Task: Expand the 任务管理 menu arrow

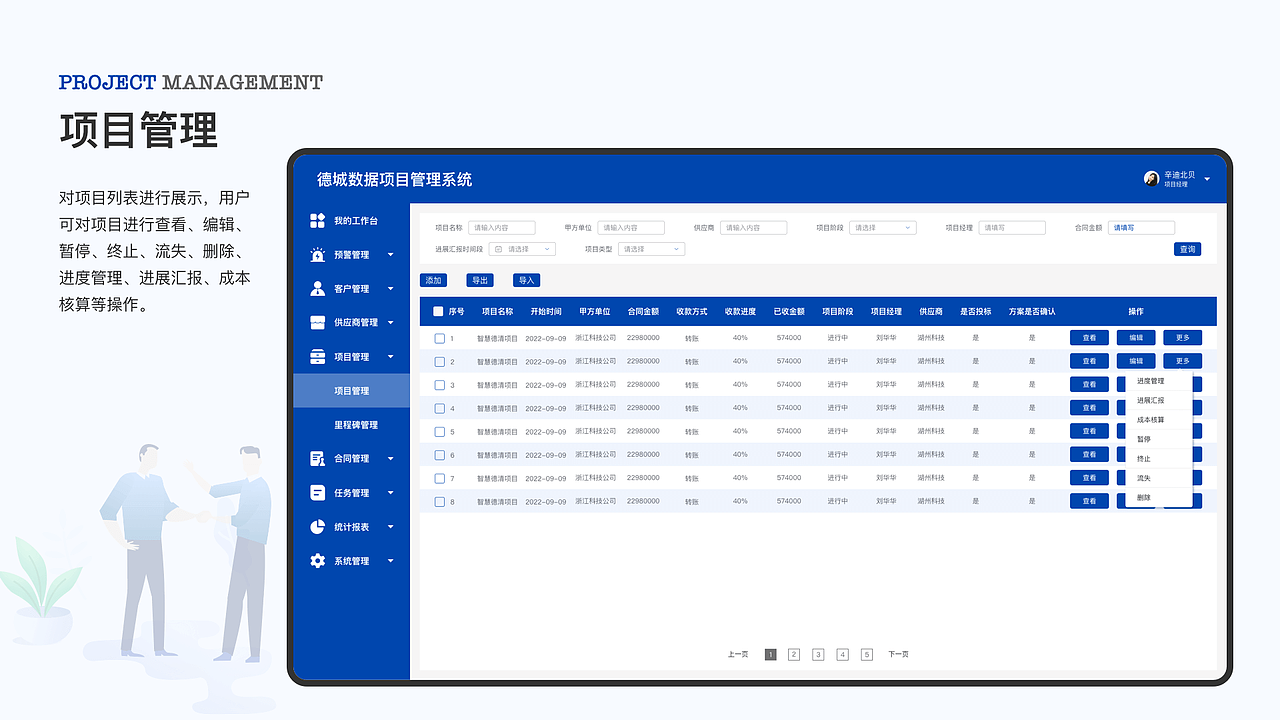Action: point(390,493)
